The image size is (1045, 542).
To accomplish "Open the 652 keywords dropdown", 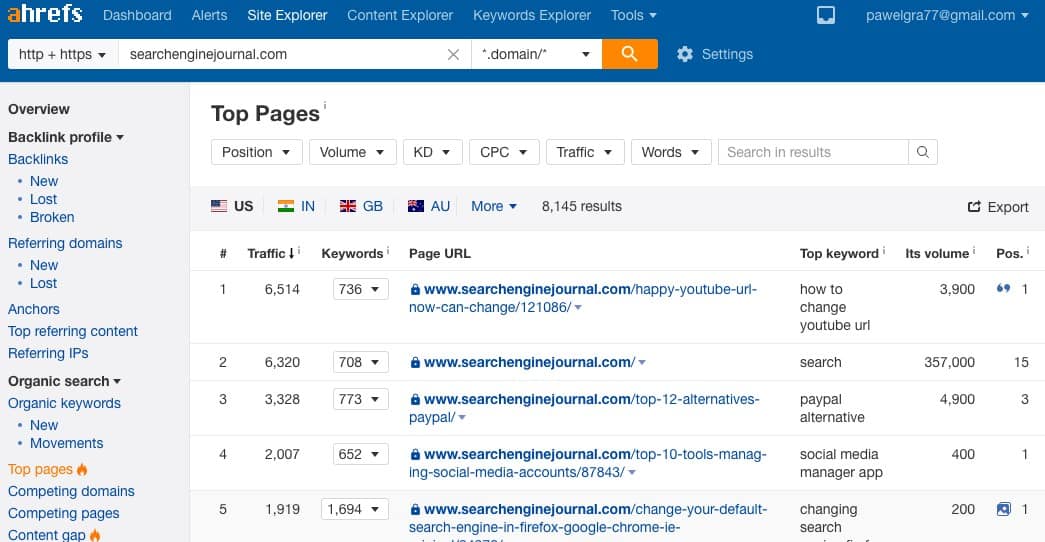I will pos(361,455).
